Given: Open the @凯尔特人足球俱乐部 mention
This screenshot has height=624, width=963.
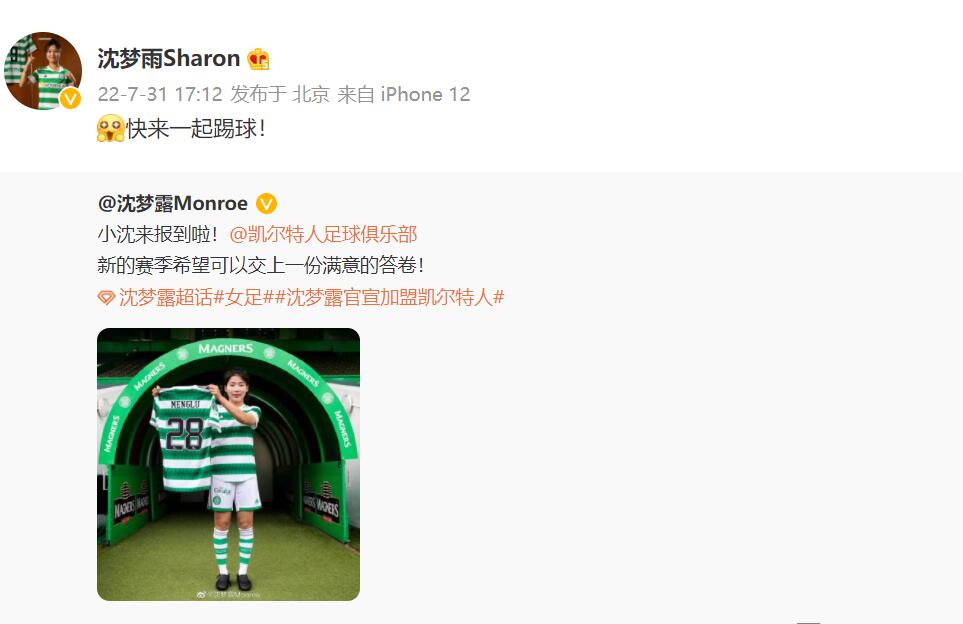Looking at the screenshot, I should (x=324, y=235).
